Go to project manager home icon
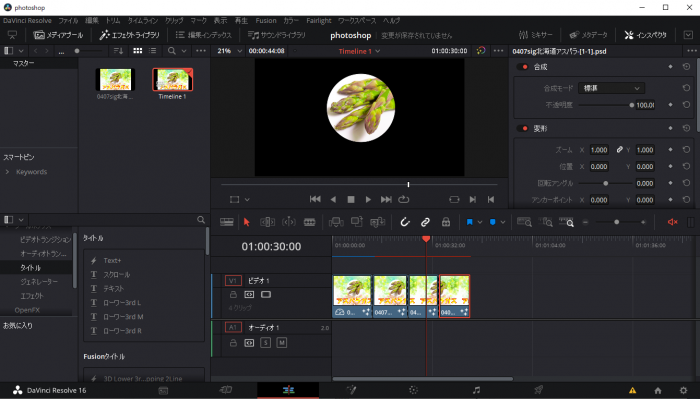Image resolution: width=700 pixels, height=399 pixels. pos(658,391)
